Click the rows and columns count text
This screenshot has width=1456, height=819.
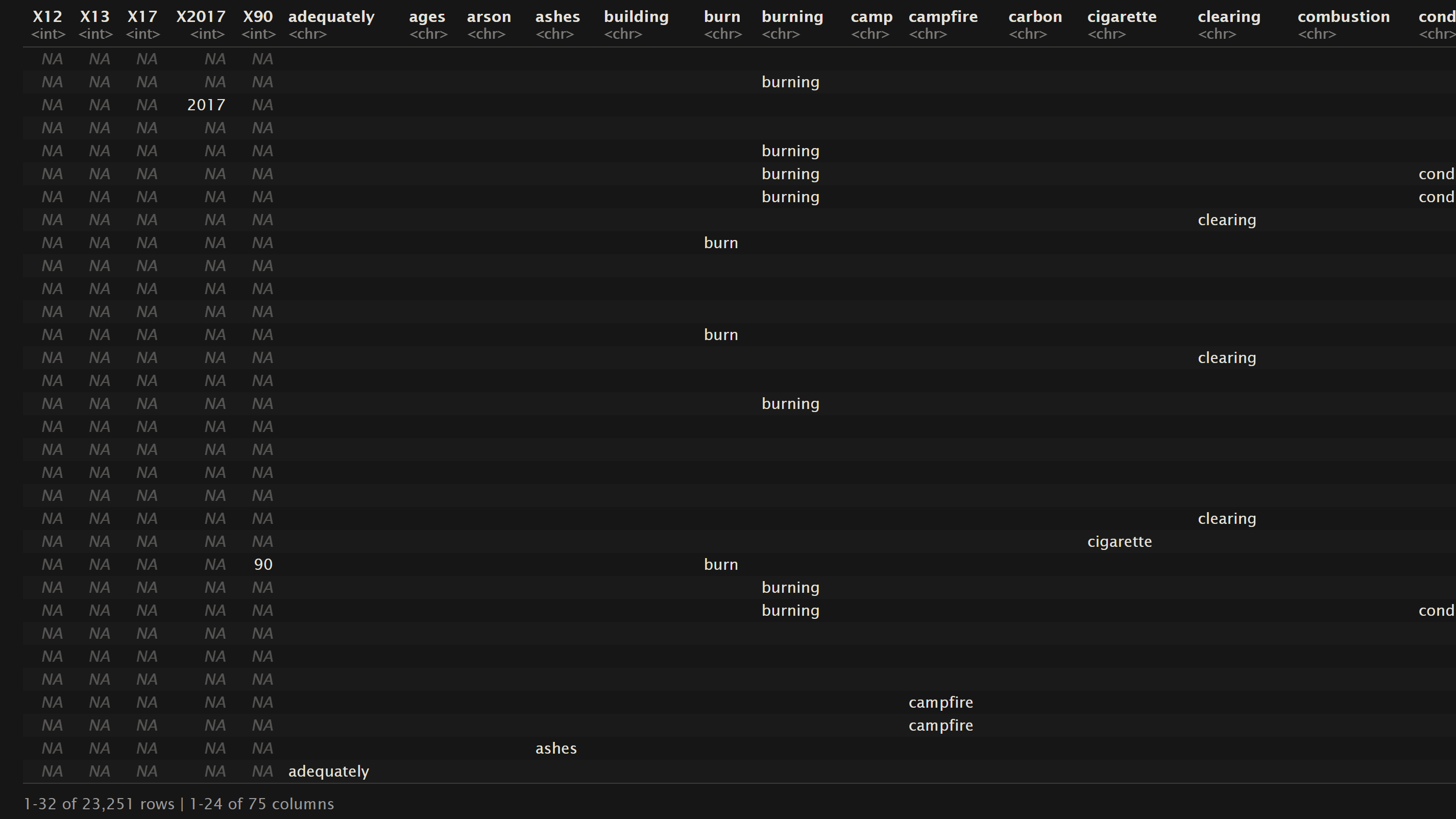[179, 804]
